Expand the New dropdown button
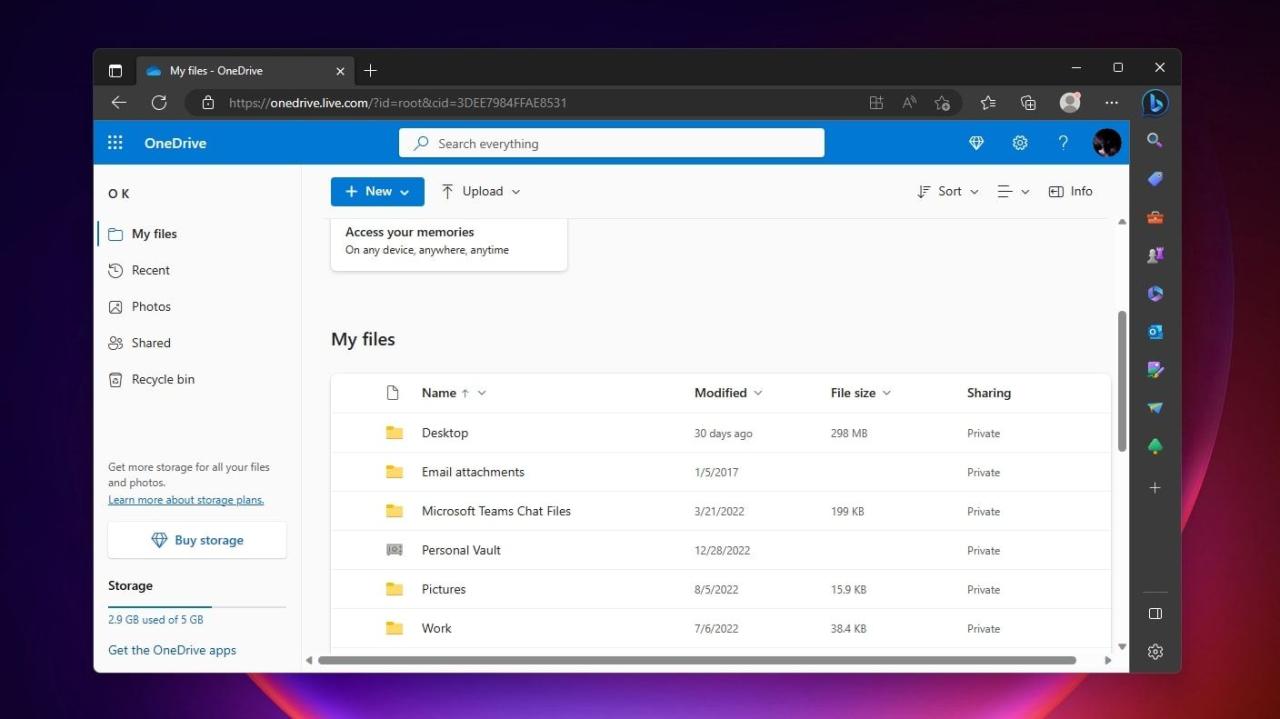 (377, 191)
